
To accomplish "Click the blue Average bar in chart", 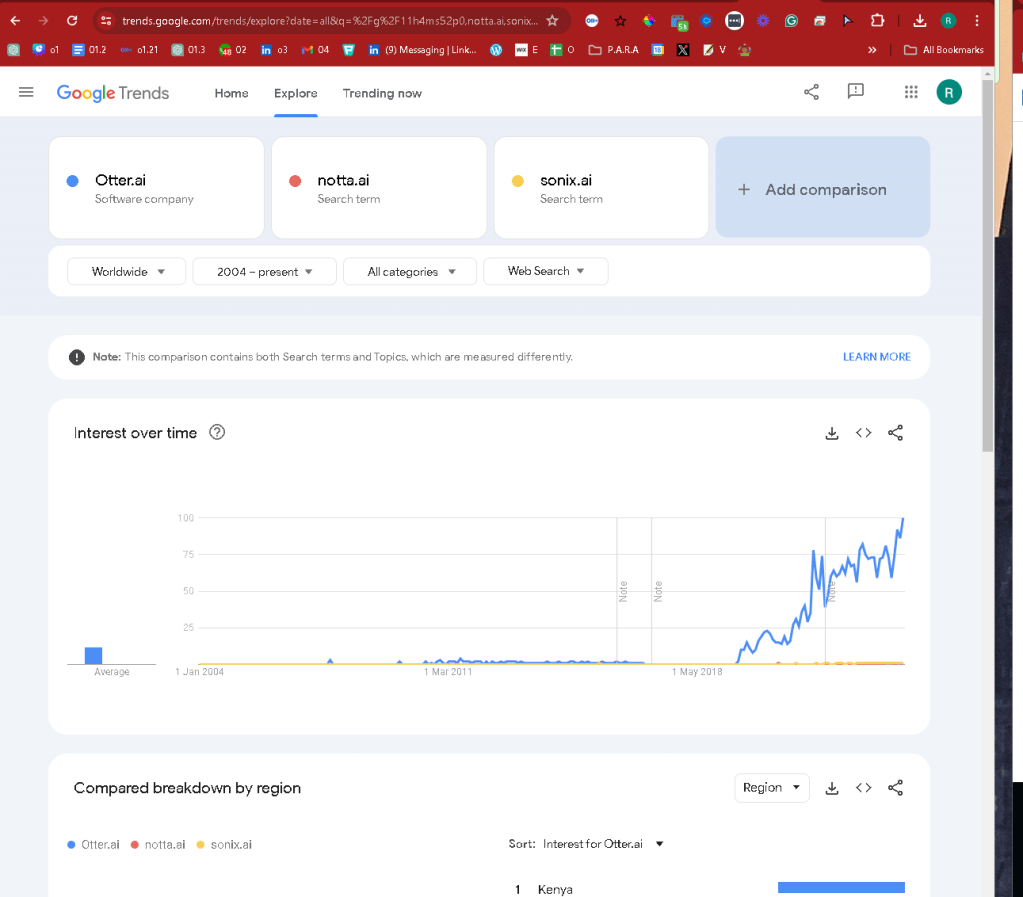I will click(93, 655).
